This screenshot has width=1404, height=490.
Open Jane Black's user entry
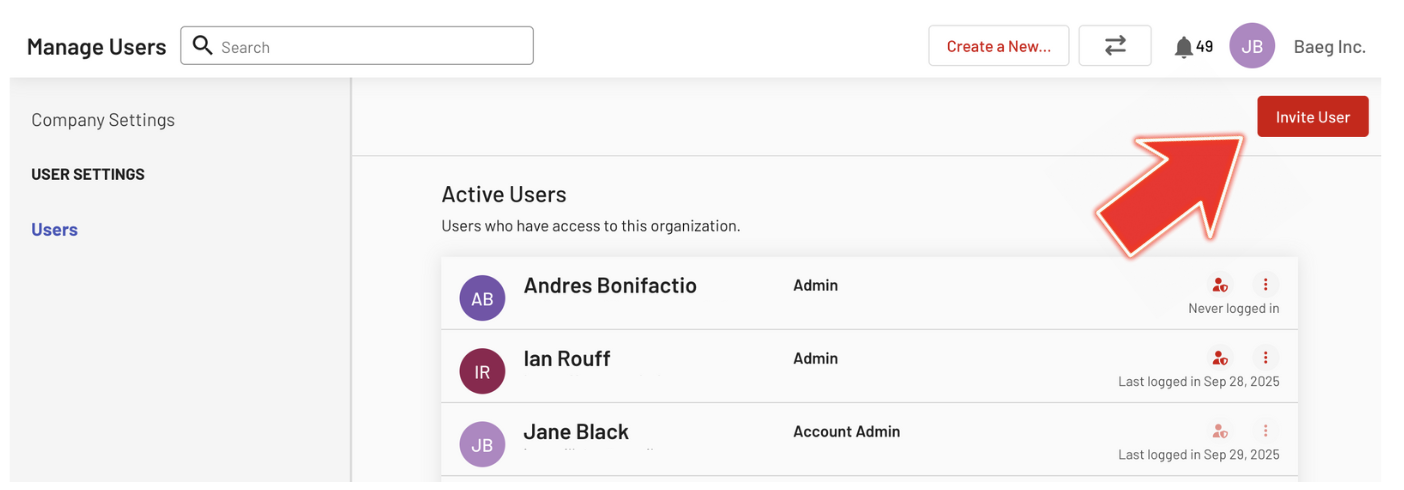(576, 432)
